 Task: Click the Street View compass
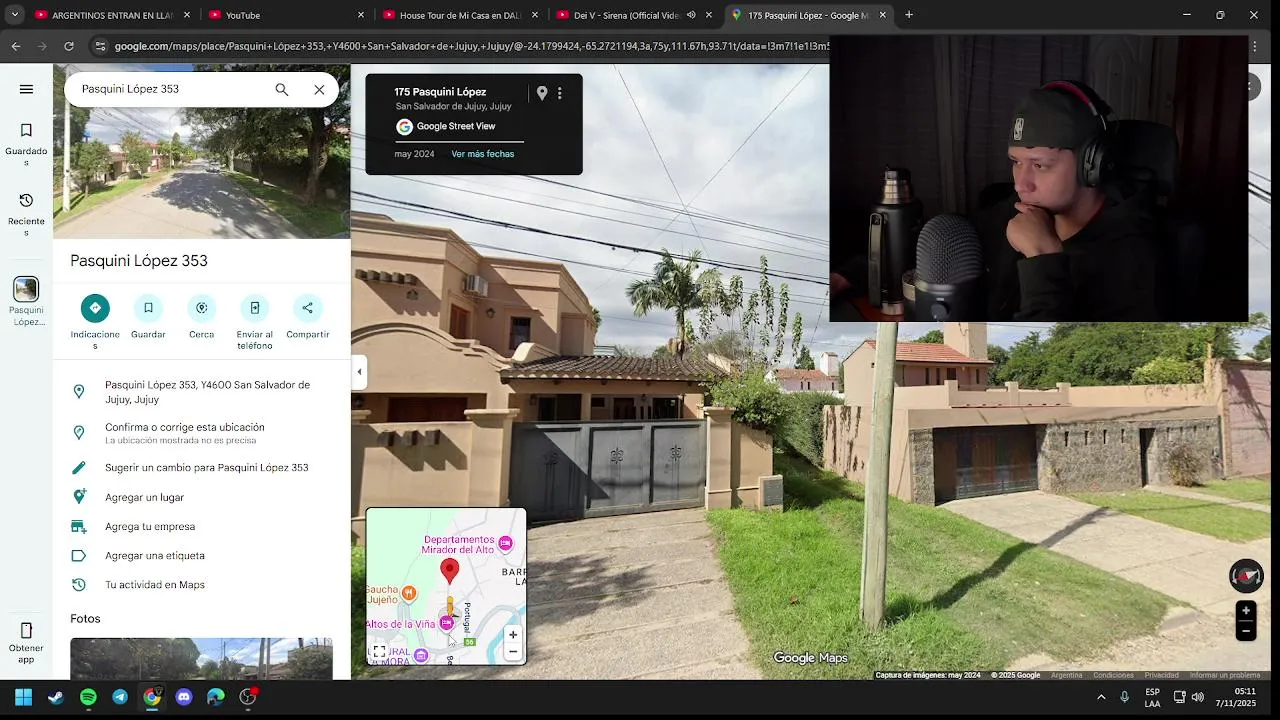1246,576
